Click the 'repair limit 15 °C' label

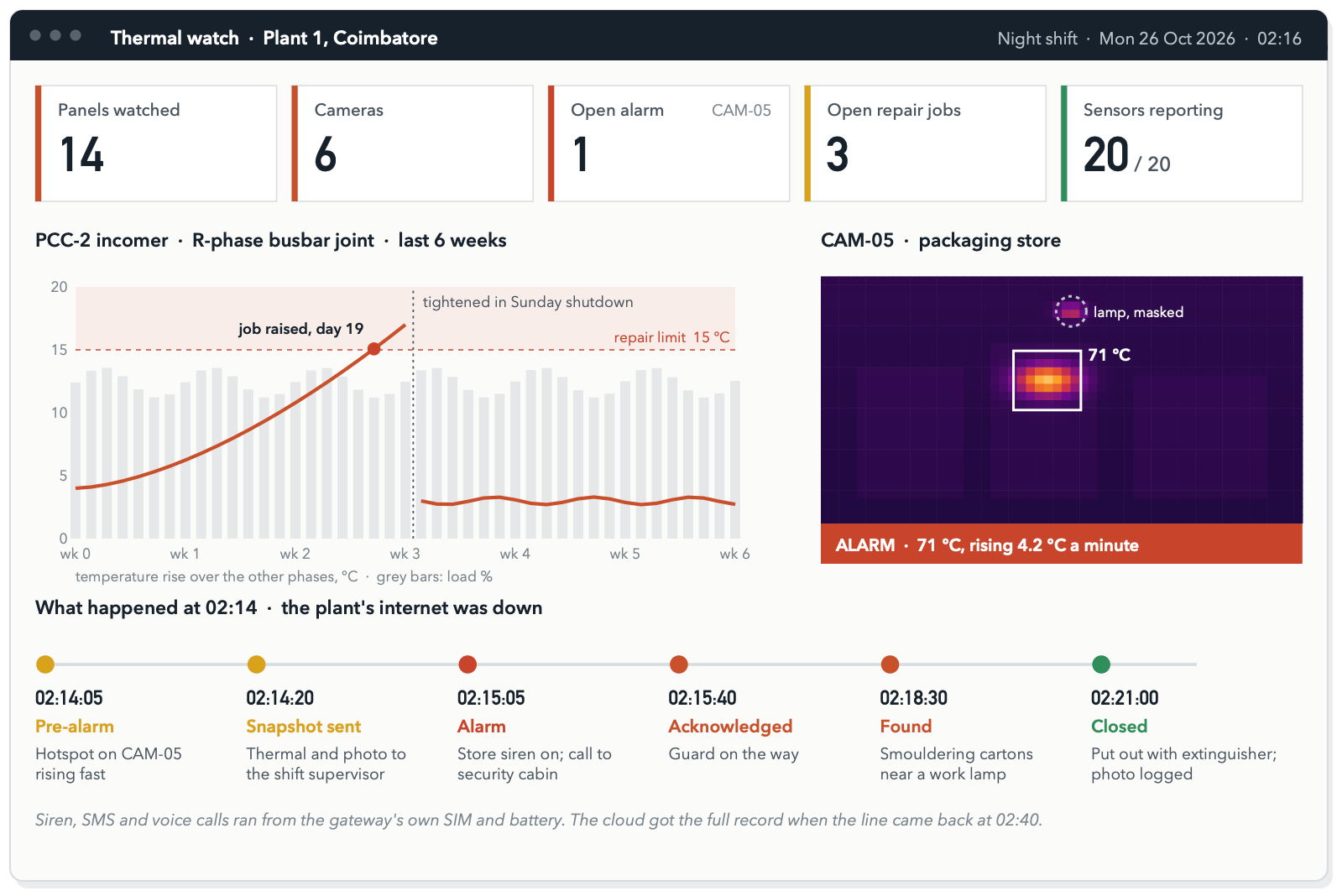671,337
